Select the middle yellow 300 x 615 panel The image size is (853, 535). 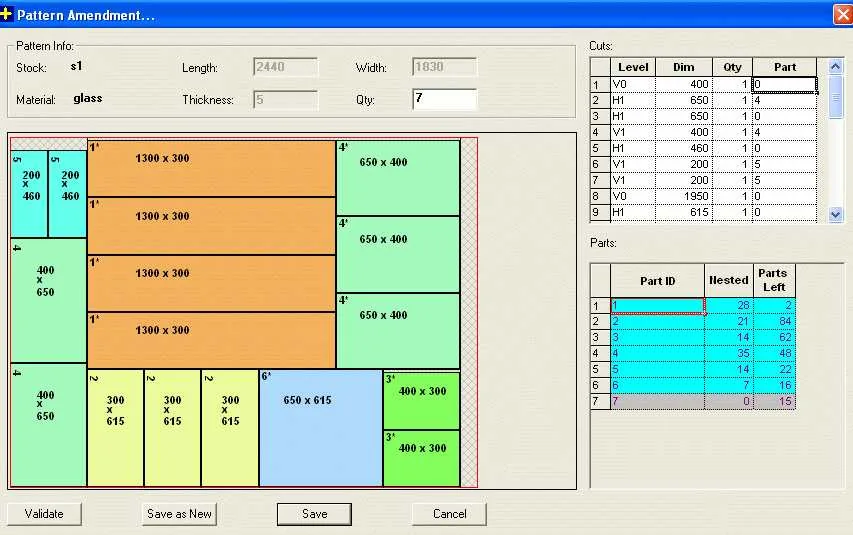(172, 428)
